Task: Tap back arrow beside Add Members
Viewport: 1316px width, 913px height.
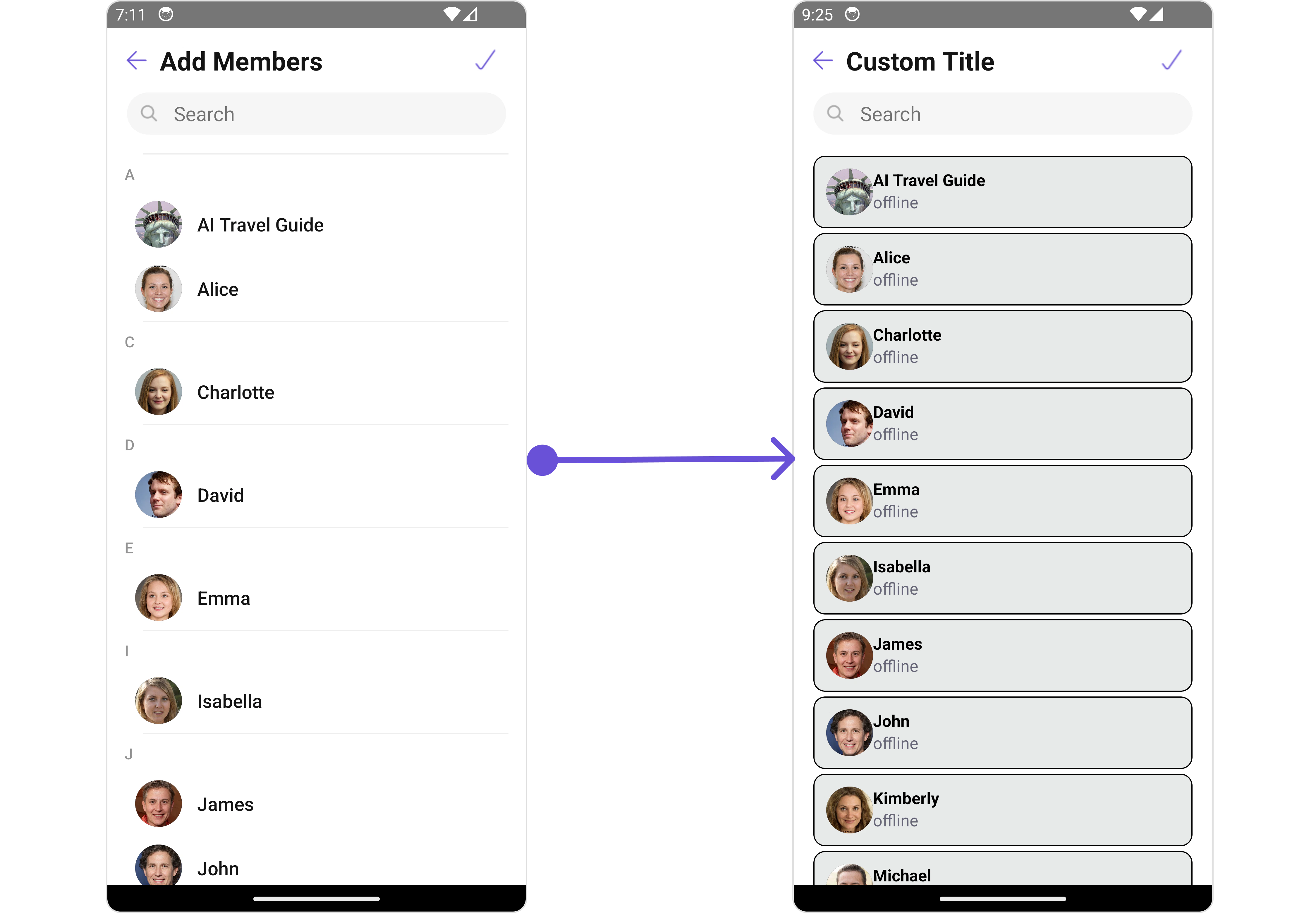Action: coord(136,60)
